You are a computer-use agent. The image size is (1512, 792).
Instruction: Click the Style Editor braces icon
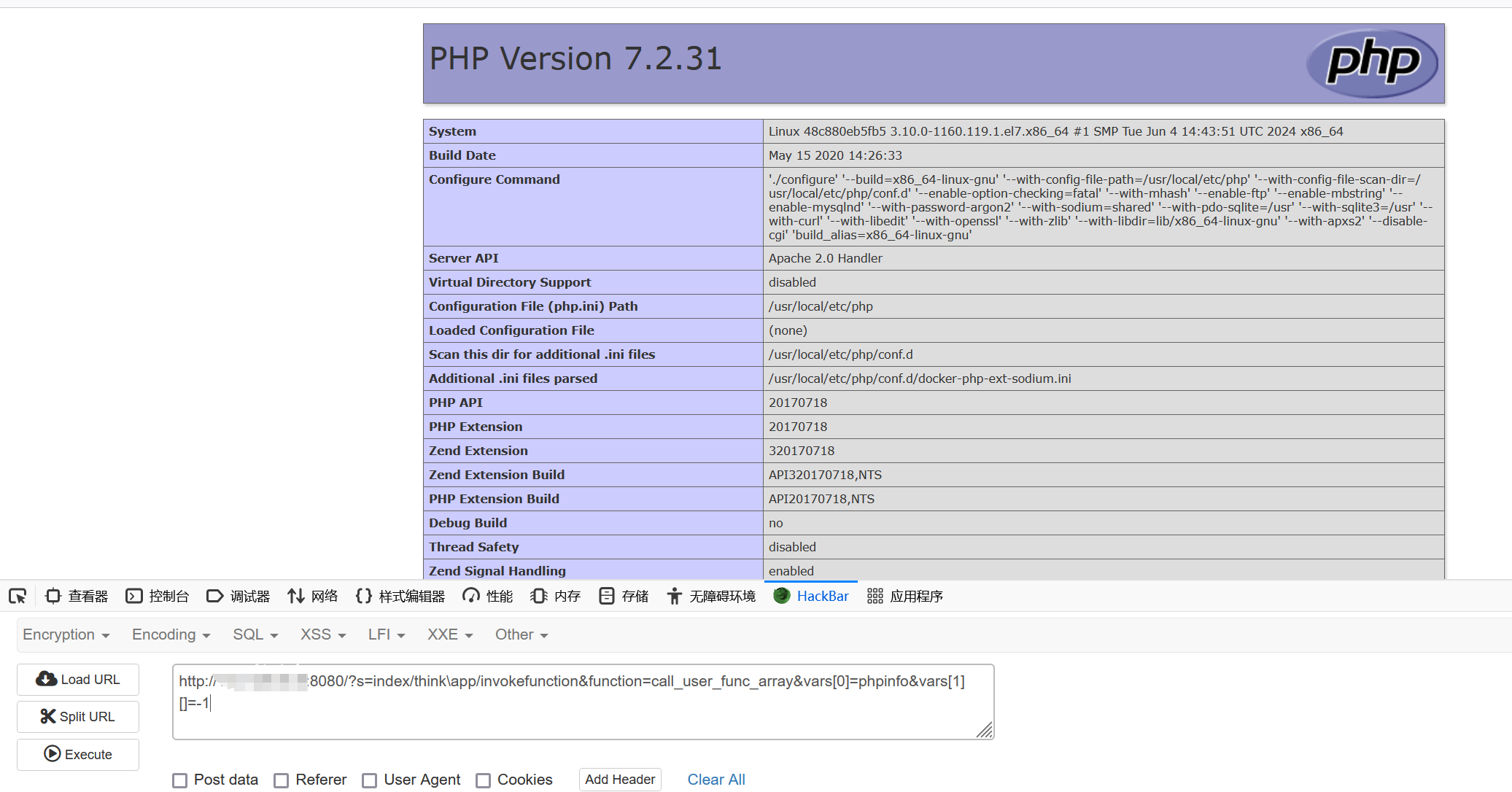point(363,597)
